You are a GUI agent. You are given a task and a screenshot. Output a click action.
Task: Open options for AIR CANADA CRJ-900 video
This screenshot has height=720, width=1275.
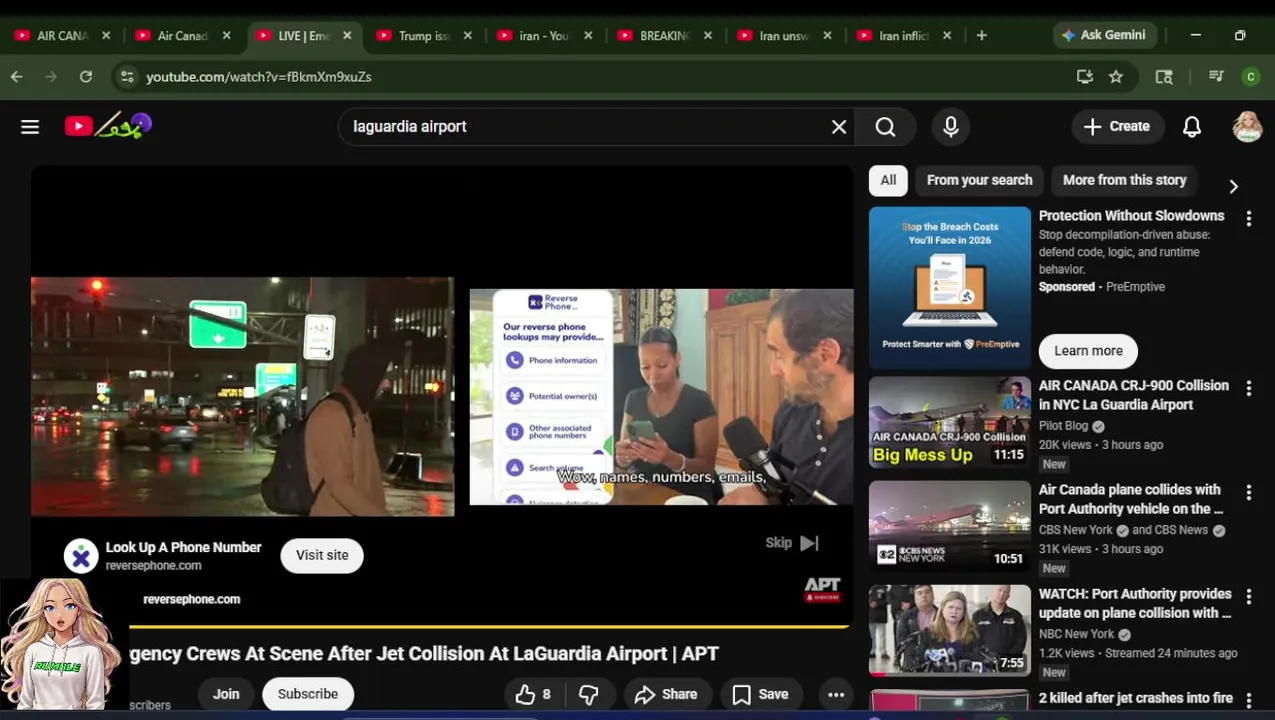click(1248, 387)
